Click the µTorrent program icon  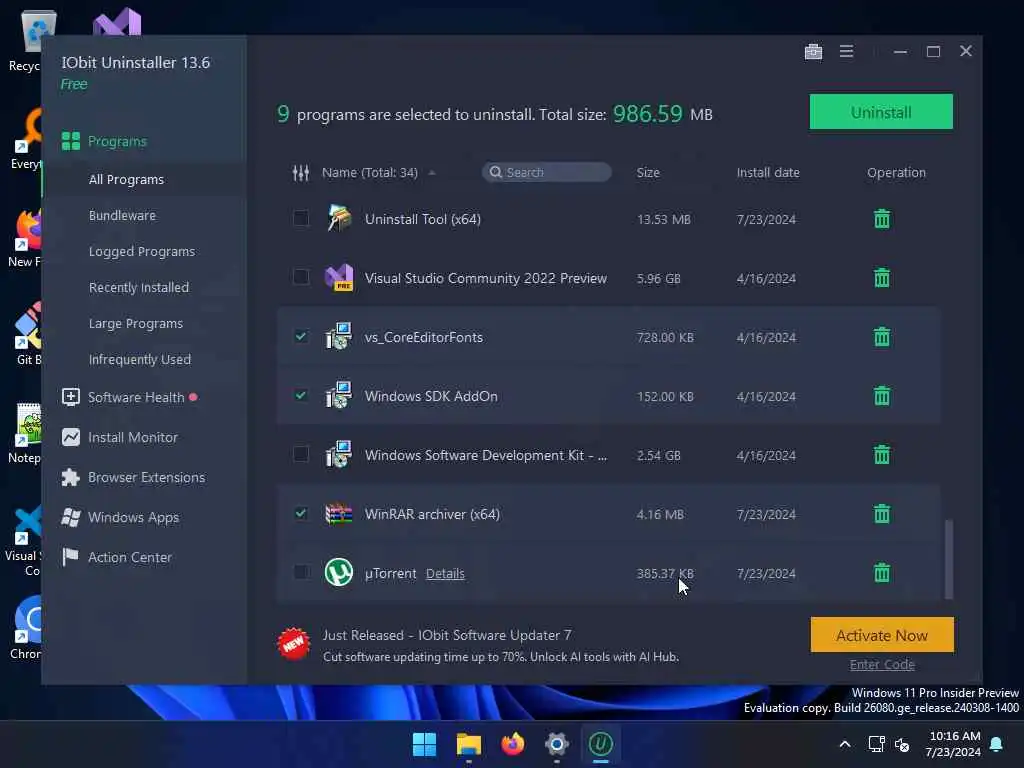point(339,573)
